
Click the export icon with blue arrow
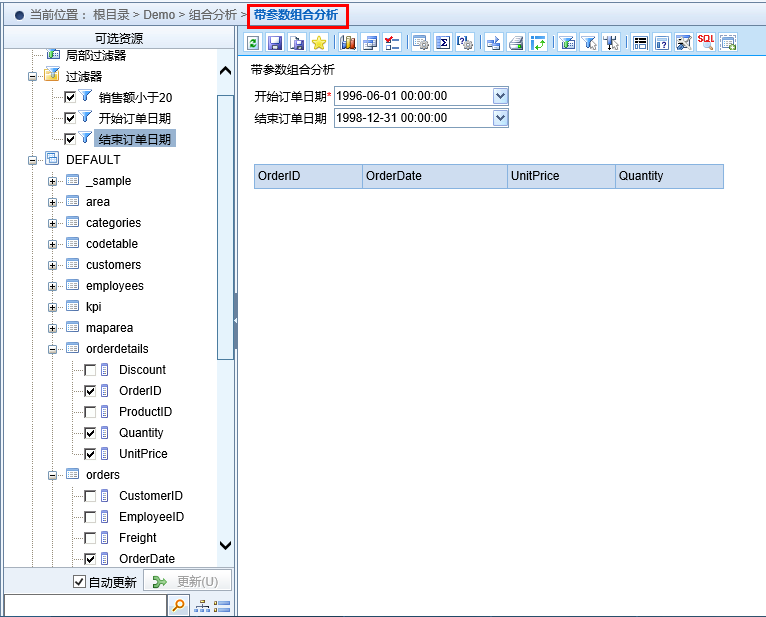point(494,43)
